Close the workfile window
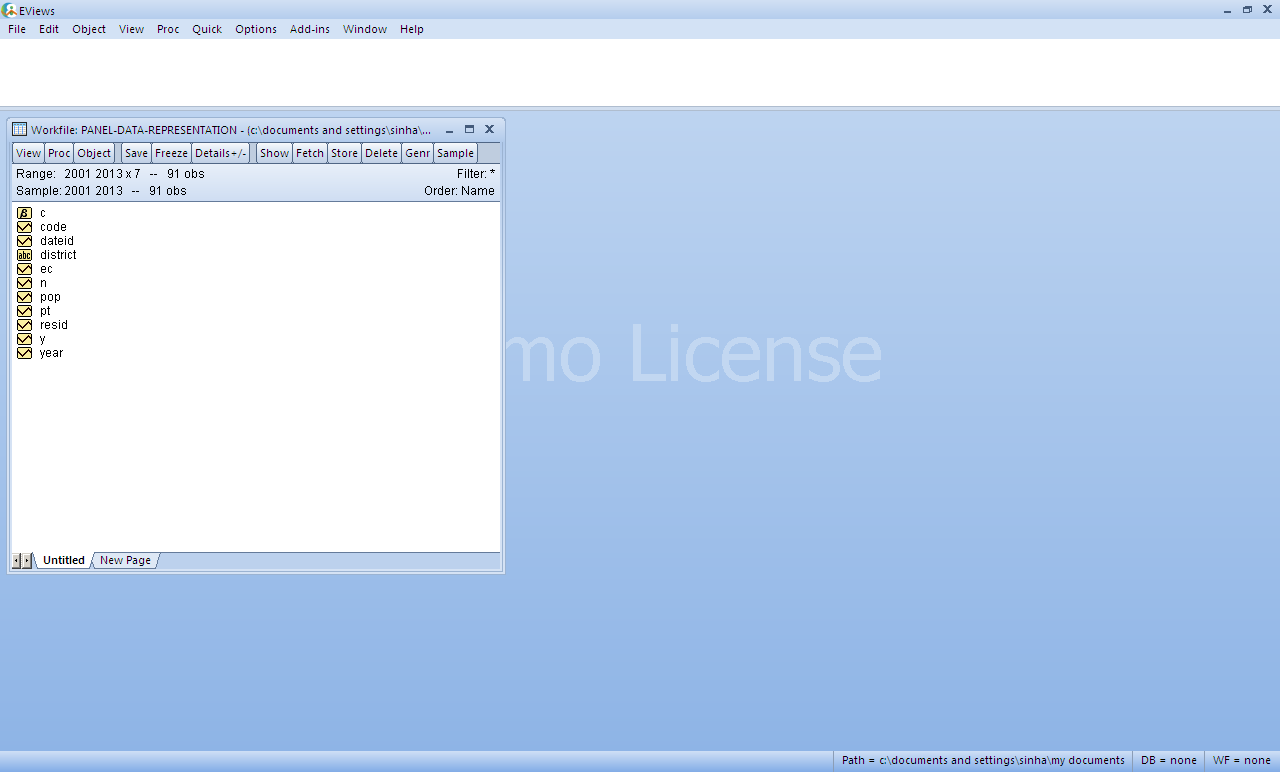 pos(489,130)
